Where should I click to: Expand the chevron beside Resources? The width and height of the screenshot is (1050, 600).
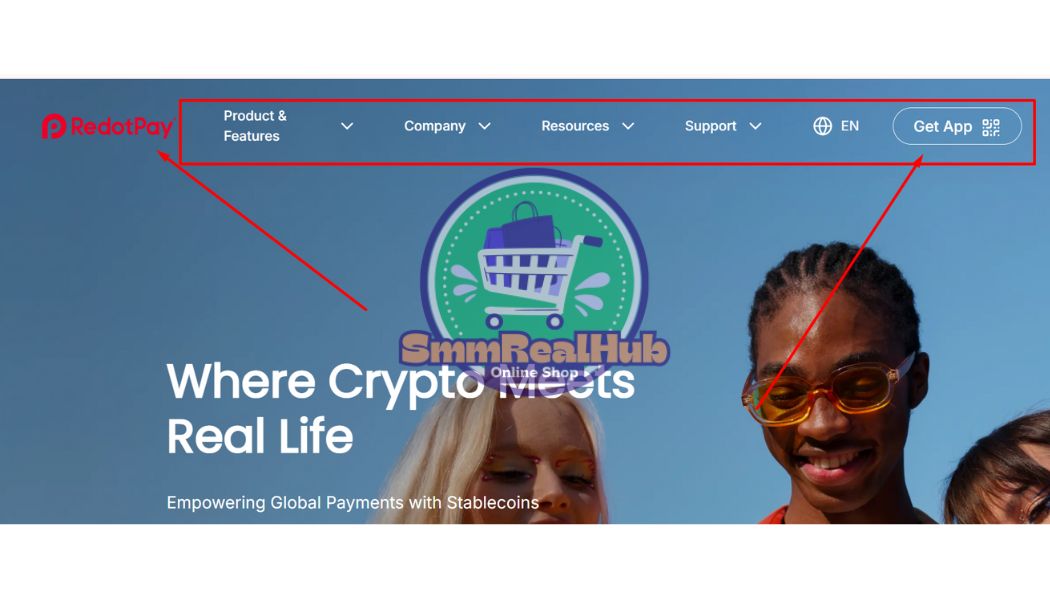point(628,126)
